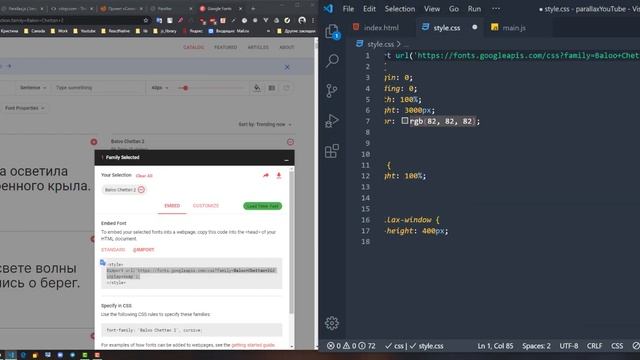The image size is (640, 360).
Task: Open the Extensions view in VS Code
Action: click(x=332, y=151)
